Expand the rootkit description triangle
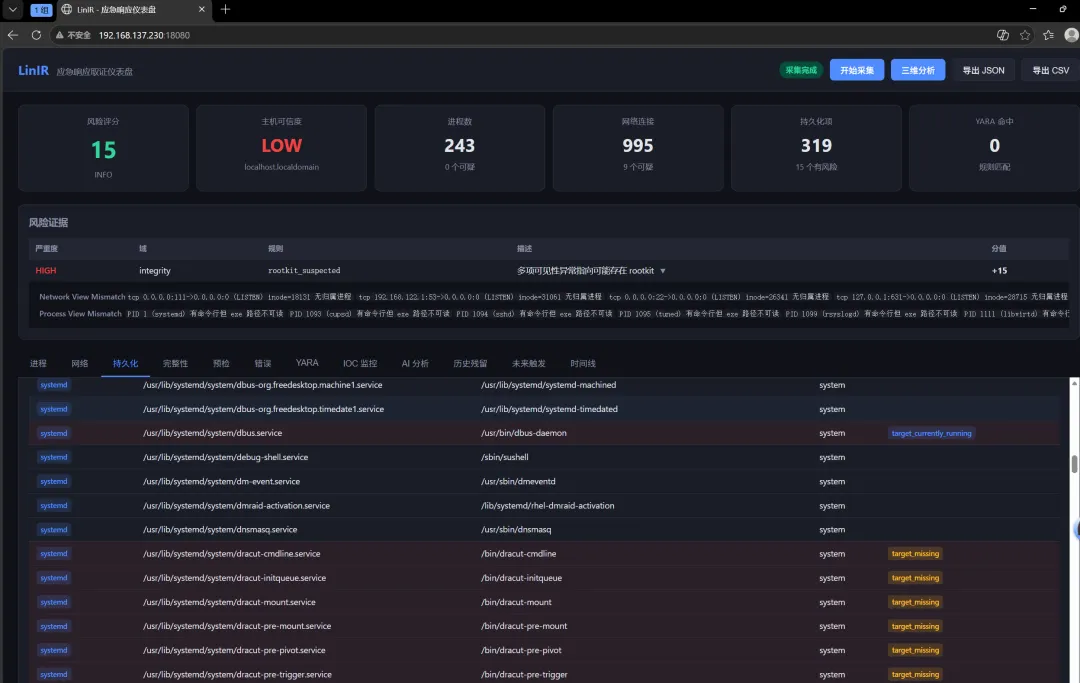 [663, 271]
